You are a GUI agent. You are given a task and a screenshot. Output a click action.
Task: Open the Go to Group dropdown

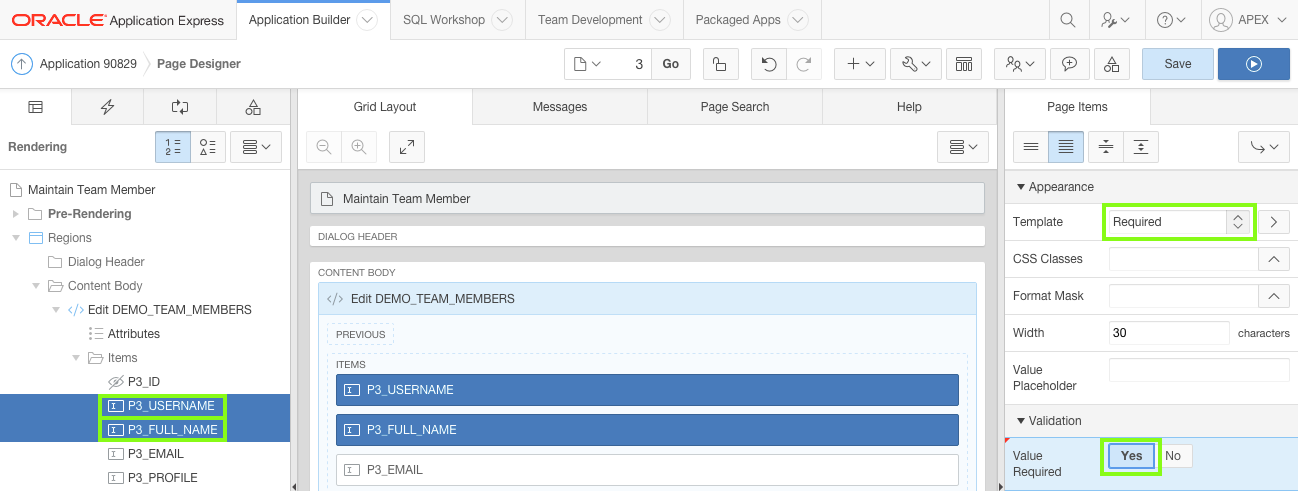(1264, 147)
